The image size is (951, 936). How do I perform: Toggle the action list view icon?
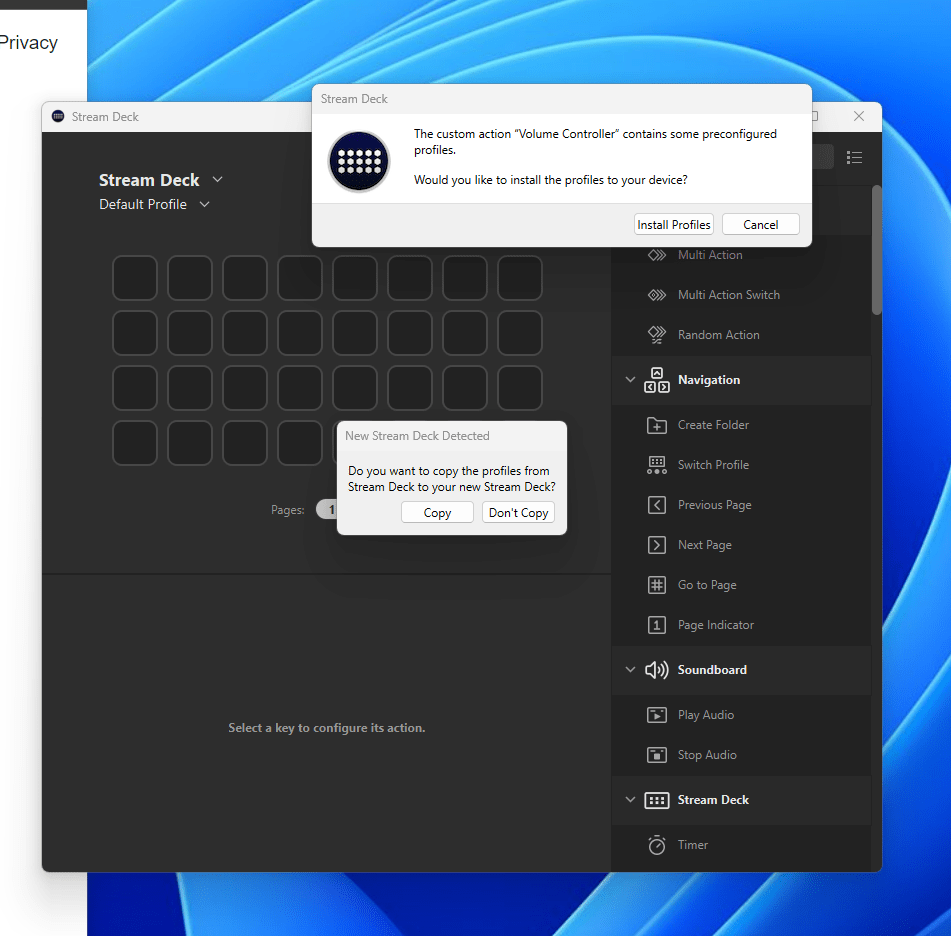(x=855, y=158)
